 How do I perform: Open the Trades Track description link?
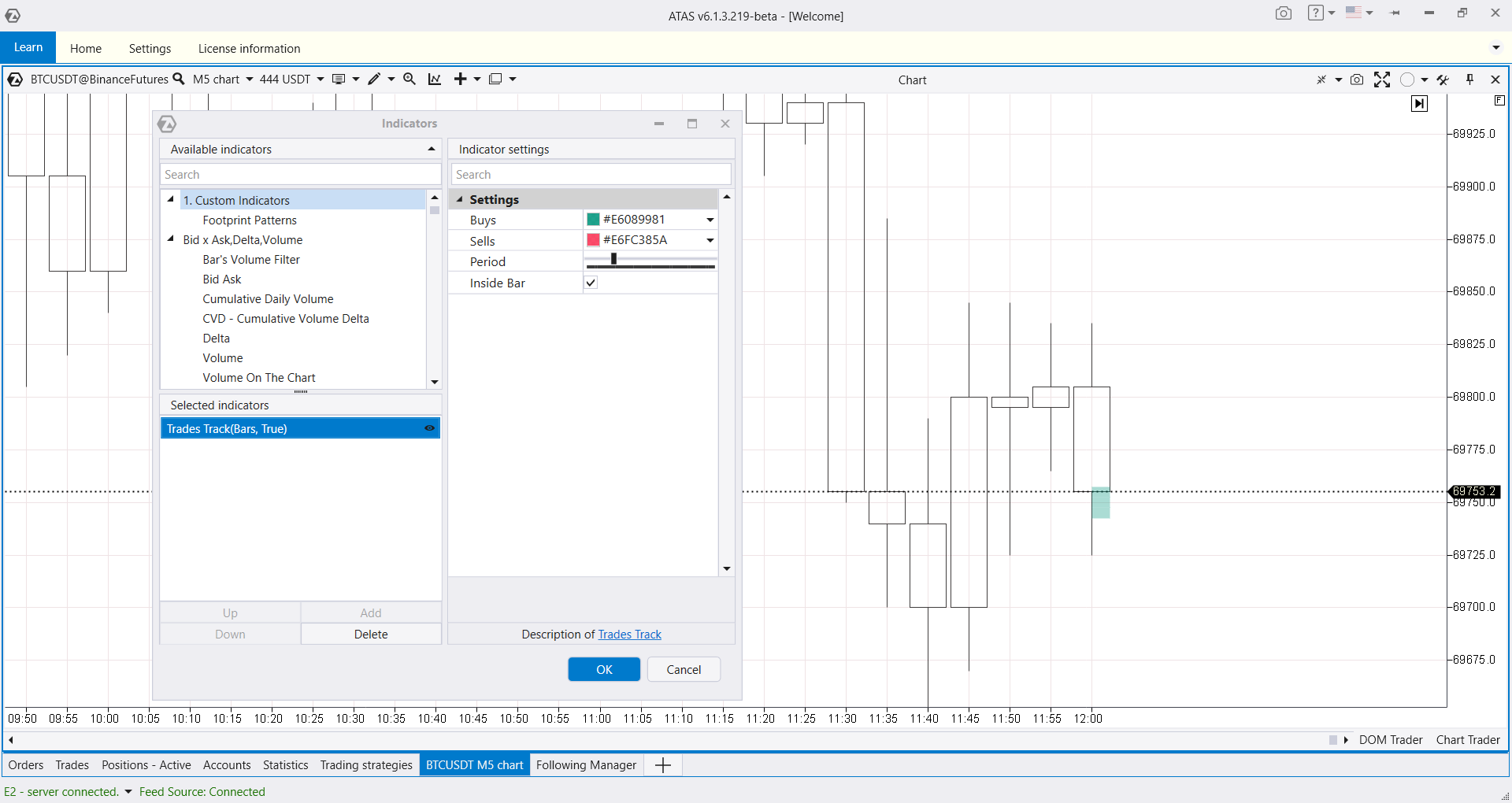click(629, 635)
